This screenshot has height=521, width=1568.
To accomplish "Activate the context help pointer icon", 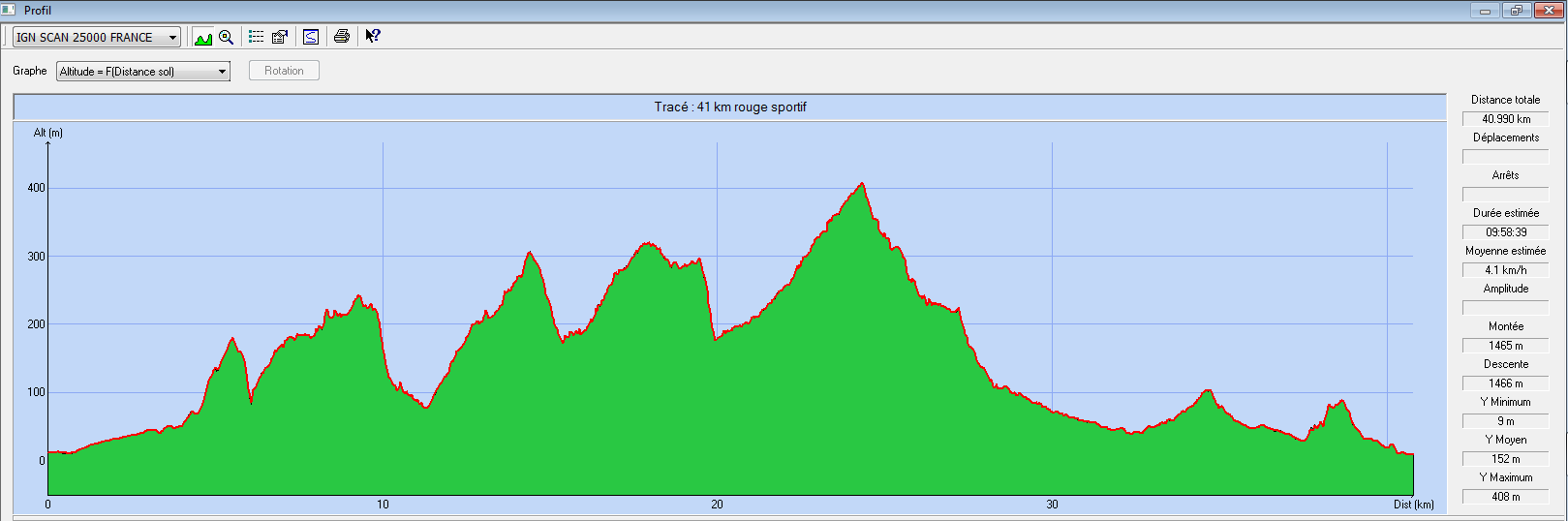I will point(373,37).
